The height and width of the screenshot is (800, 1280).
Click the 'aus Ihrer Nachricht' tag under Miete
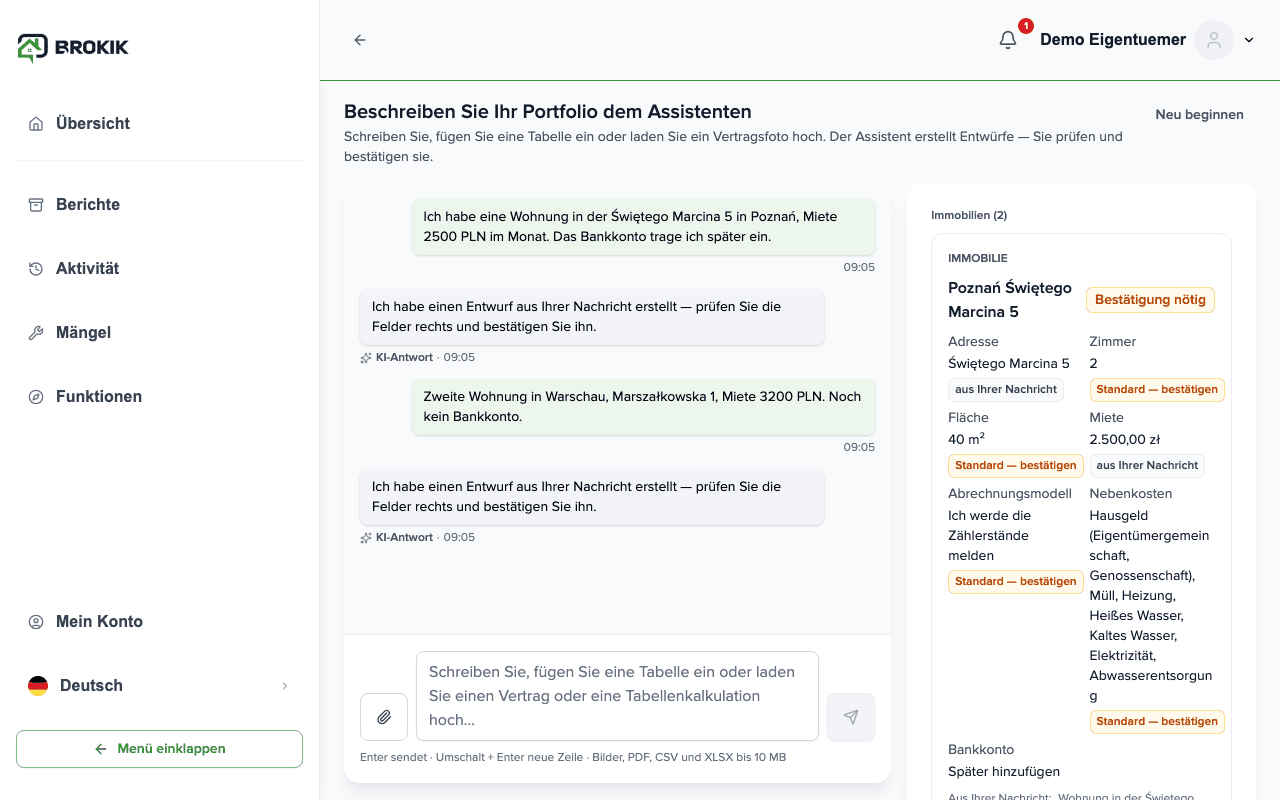pyautogui.click(x=1147, y=466)
